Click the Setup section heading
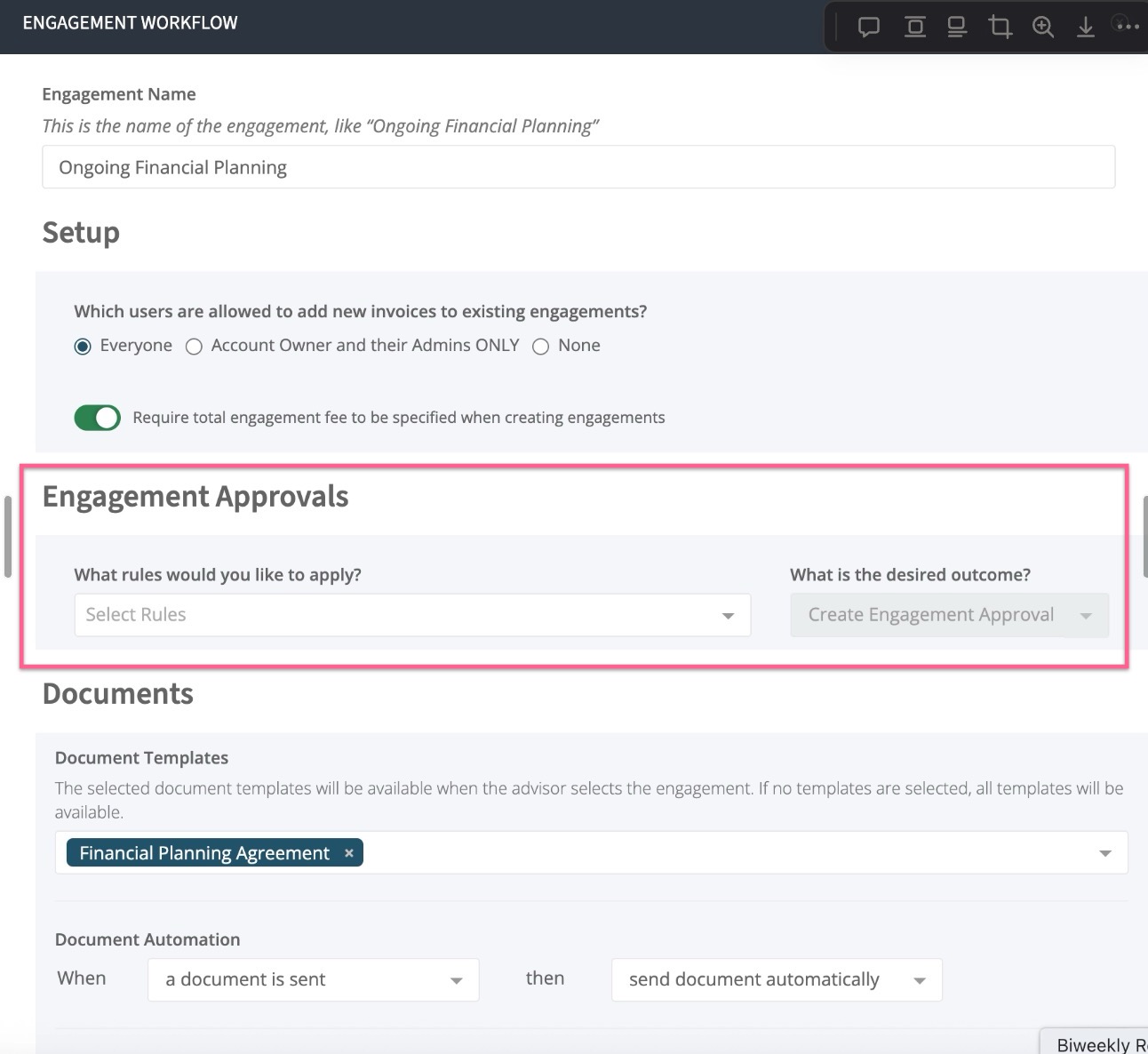 click(81, 233)
